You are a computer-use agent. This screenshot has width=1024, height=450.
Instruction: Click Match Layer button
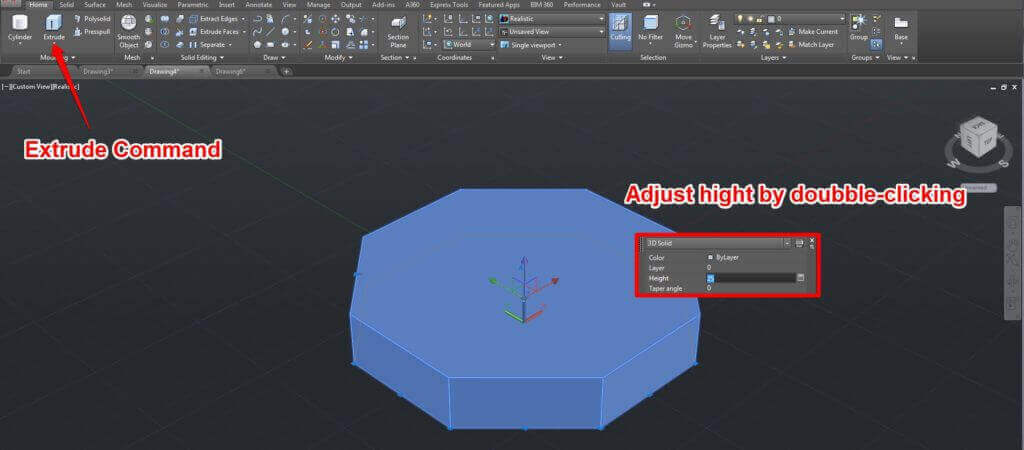[x=812, y=44]
